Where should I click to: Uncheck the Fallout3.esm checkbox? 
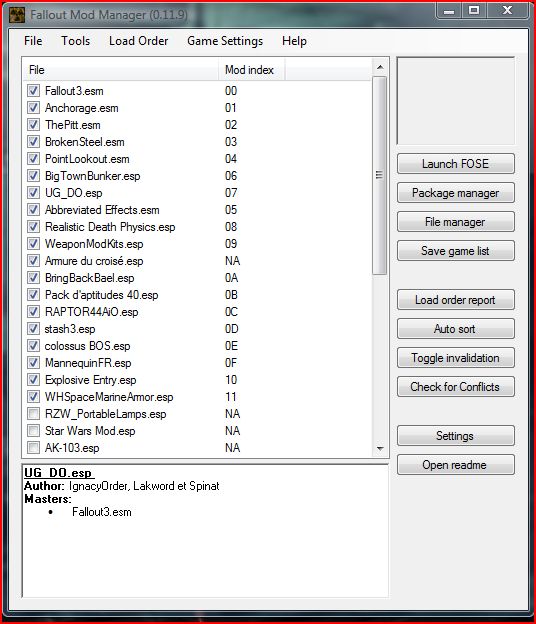click(x=33, y=91)
